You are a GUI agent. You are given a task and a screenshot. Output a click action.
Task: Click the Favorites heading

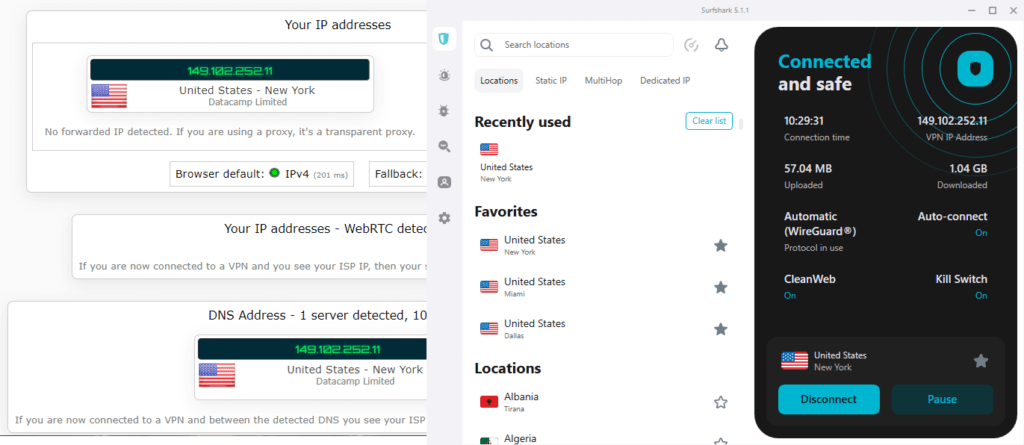(506, 211)
